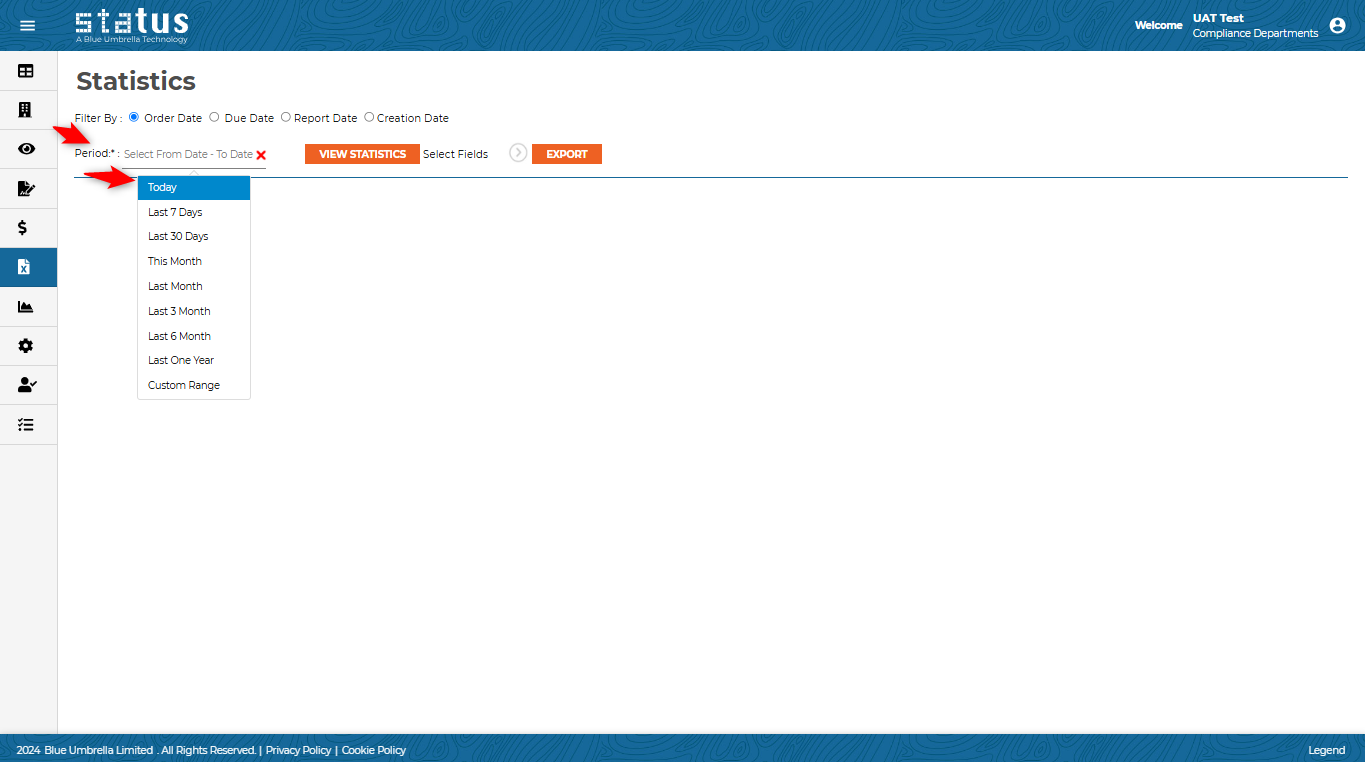Clear period with the red X icon

(x=261, y=155)
